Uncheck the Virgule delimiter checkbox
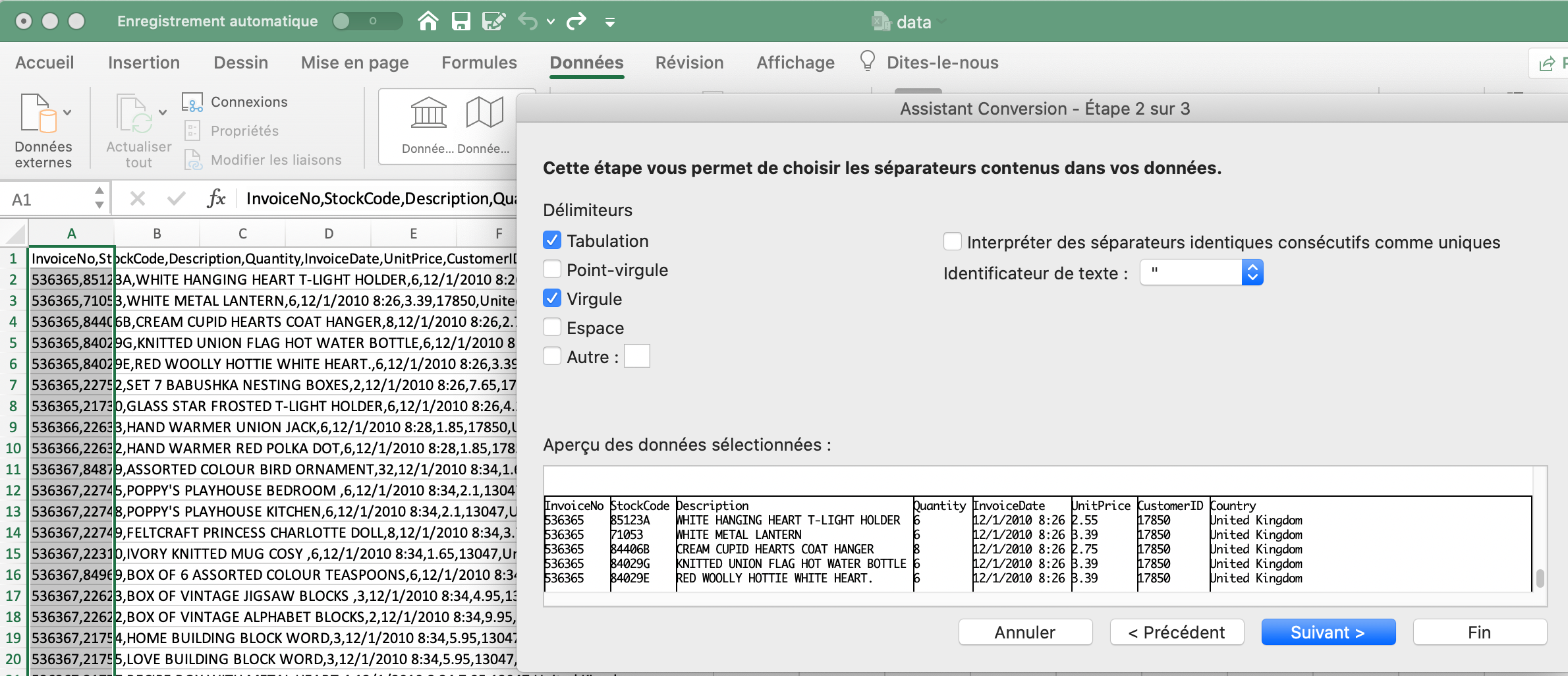This screenshot has height=676, width=1568. pyautogui.click(x=552, y=298)
